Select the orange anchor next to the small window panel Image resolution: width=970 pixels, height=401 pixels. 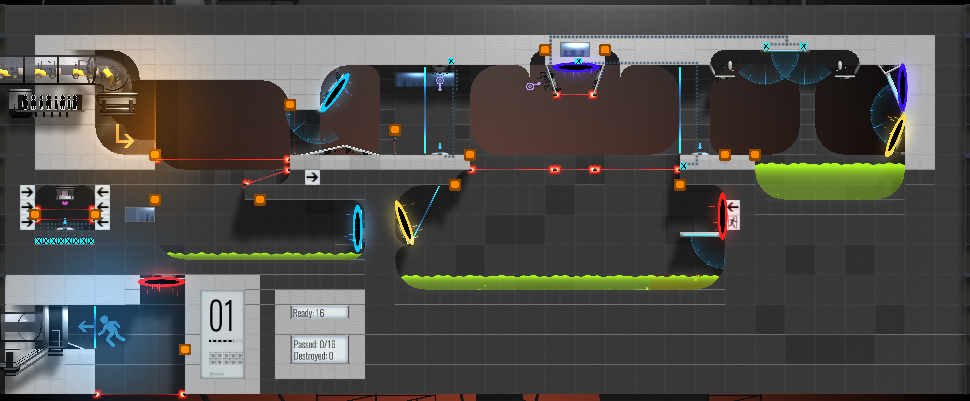tap(155, 200)
